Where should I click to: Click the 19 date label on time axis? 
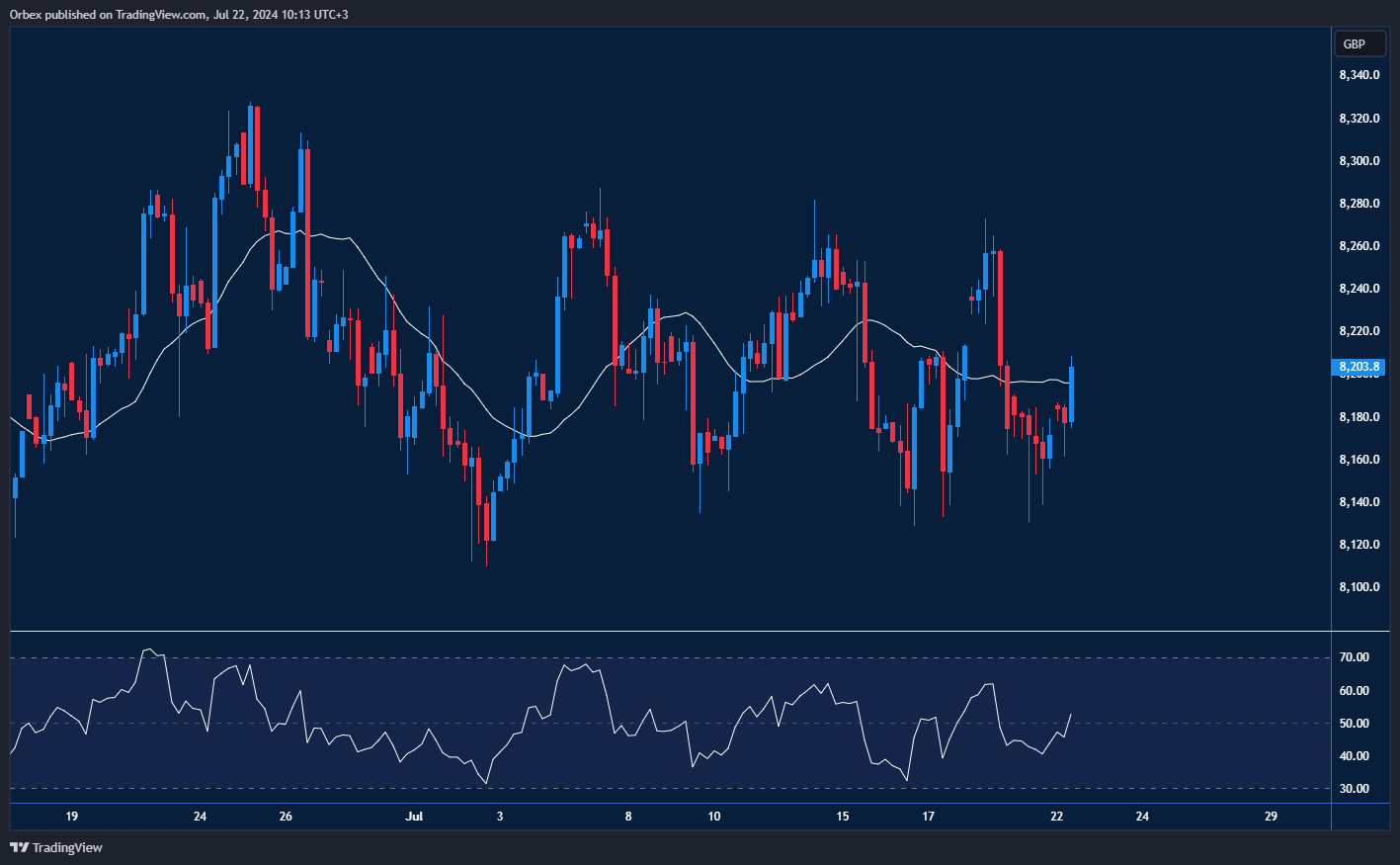71,817
